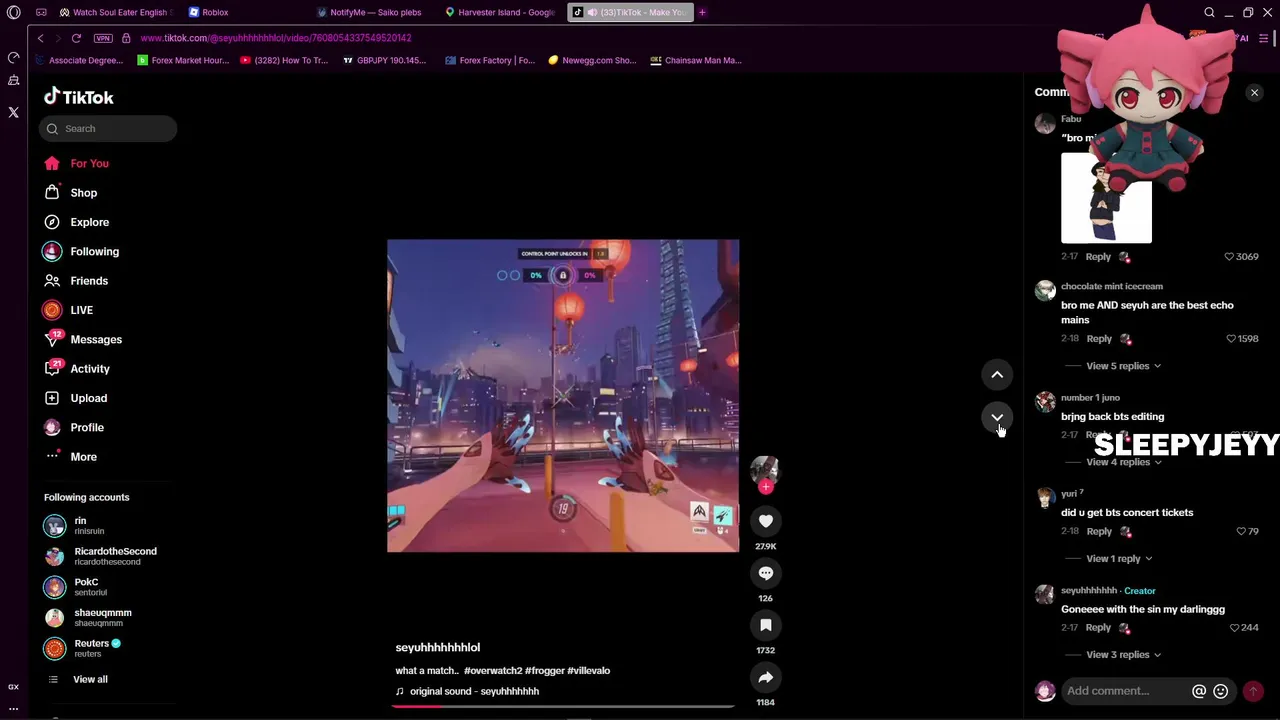
Task: View all following accounts
Action: pyautogui.click(x=90, y=679)
